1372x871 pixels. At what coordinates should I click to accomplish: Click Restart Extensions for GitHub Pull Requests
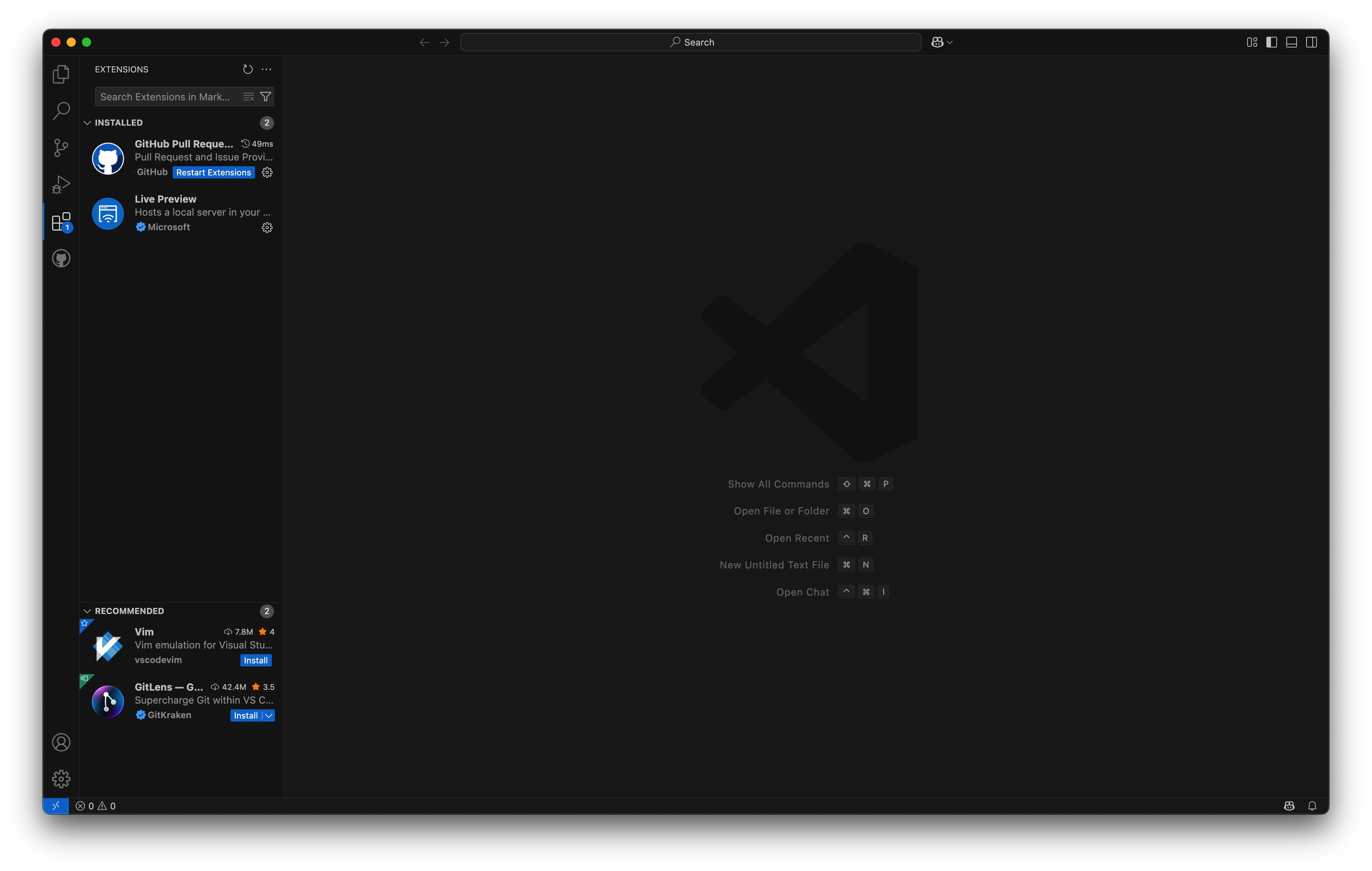[x=213, y=172]
